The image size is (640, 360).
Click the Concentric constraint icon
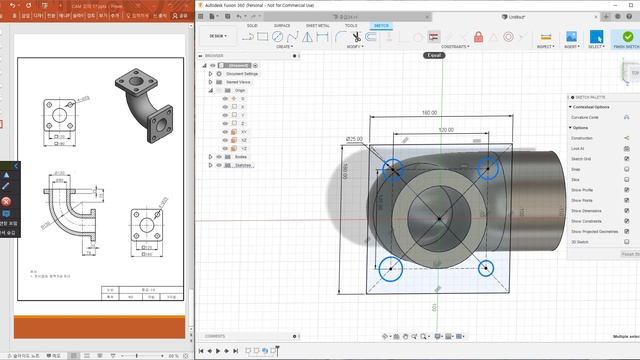click(x=508, y=37)
